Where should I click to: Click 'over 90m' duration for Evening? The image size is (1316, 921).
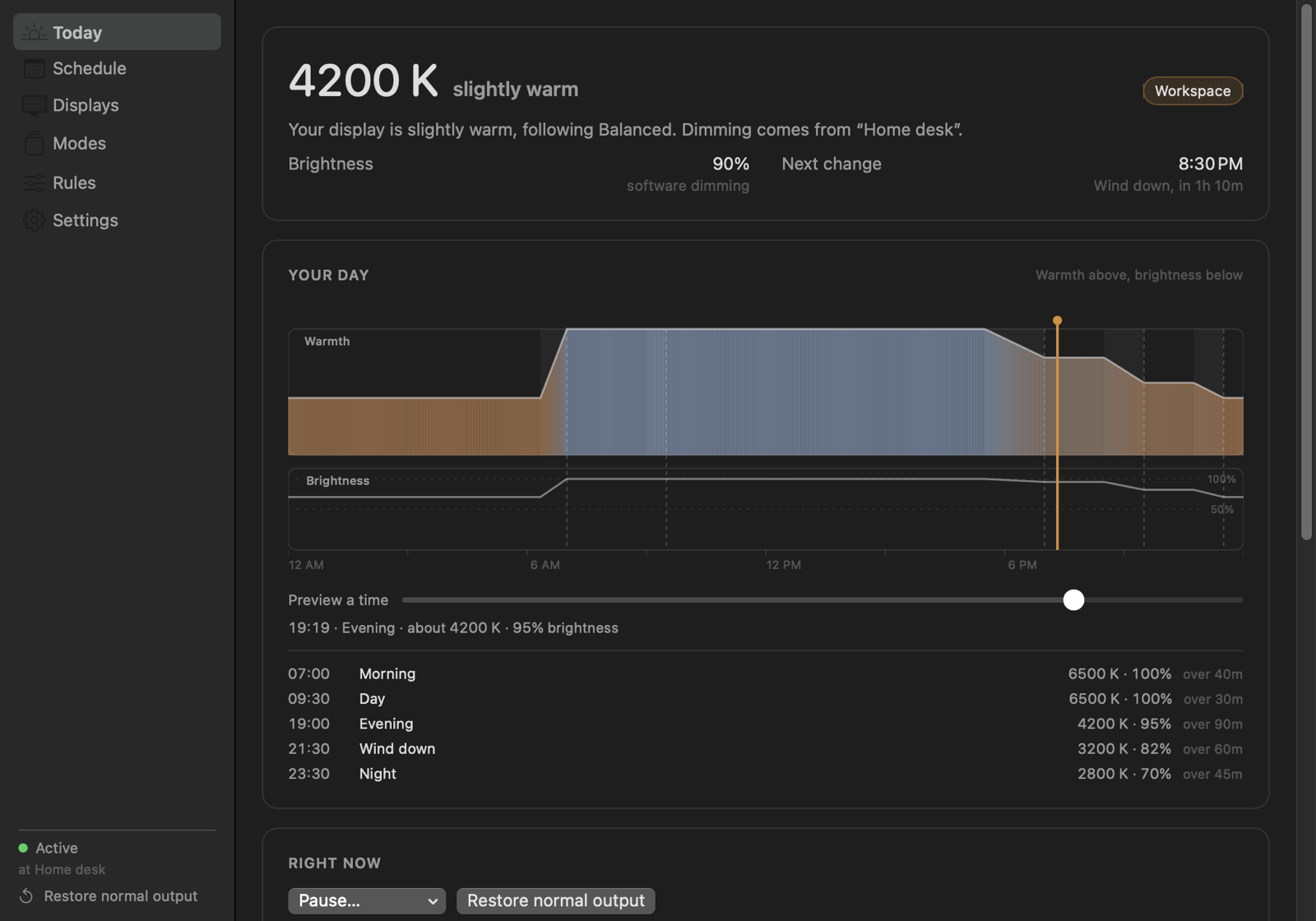click(x=1212, y=724)
